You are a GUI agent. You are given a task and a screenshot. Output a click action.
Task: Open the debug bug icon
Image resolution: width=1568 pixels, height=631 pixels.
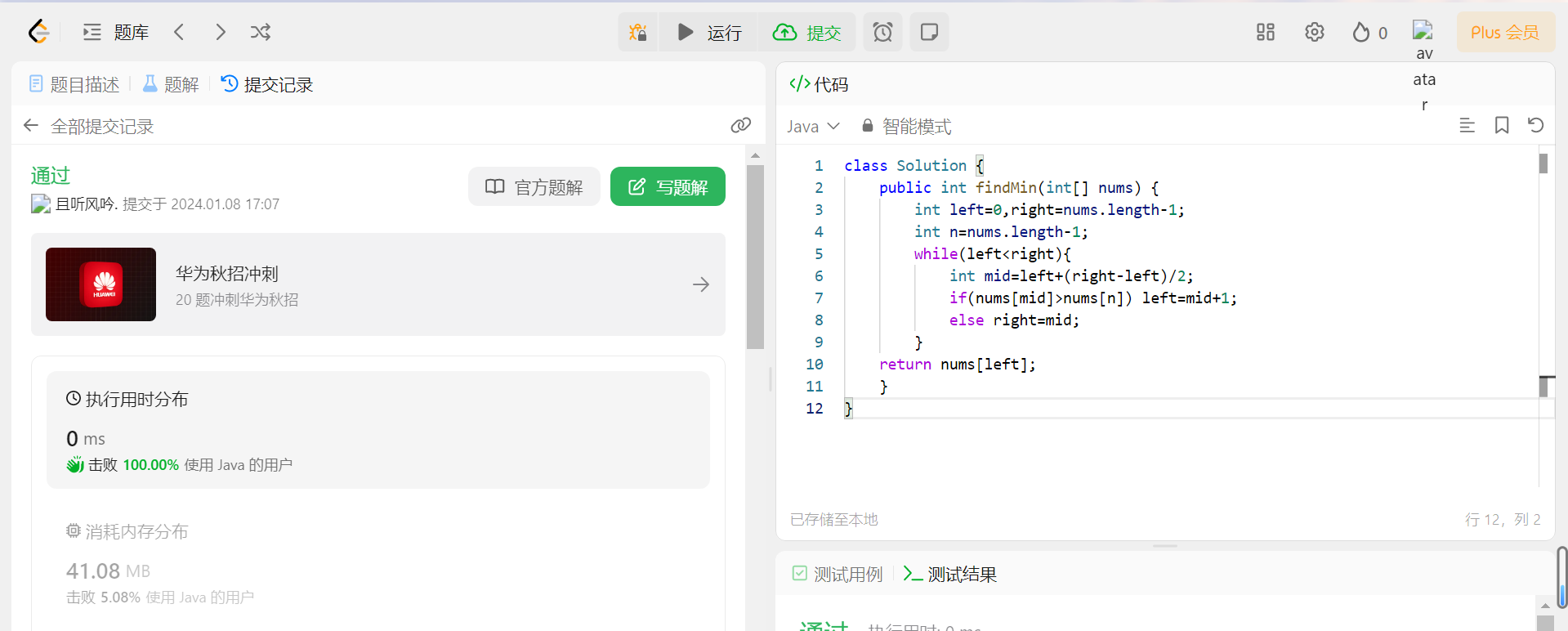point(637,32)
